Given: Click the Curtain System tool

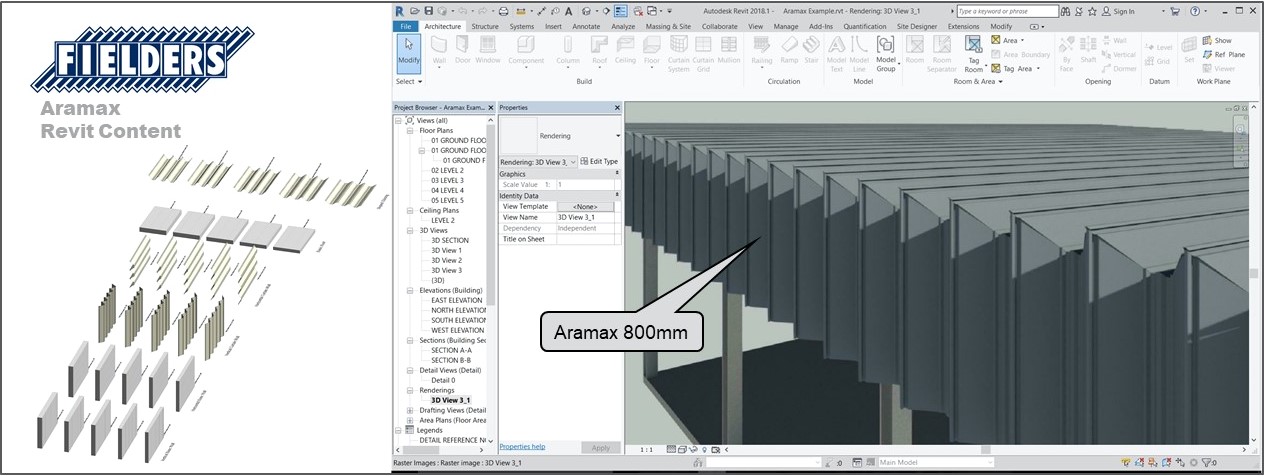Looking at the screenshot, I should [x=679, y=55].
